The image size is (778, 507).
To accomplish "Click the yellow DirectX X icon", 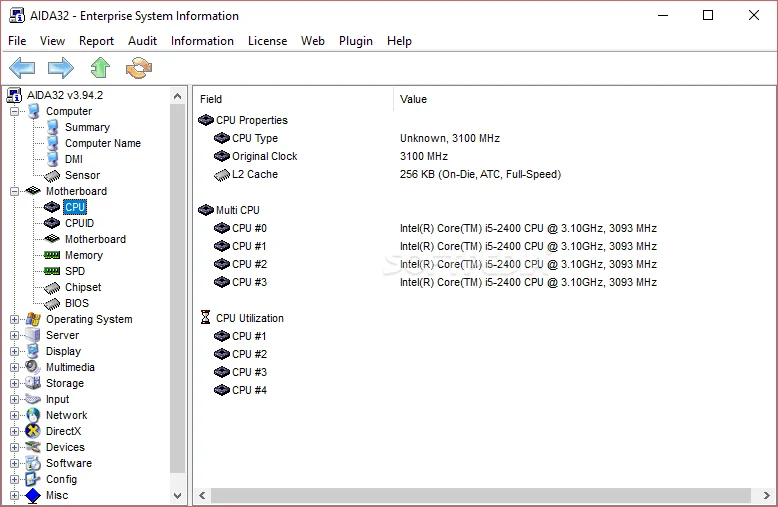I will [x=33, y=431].
